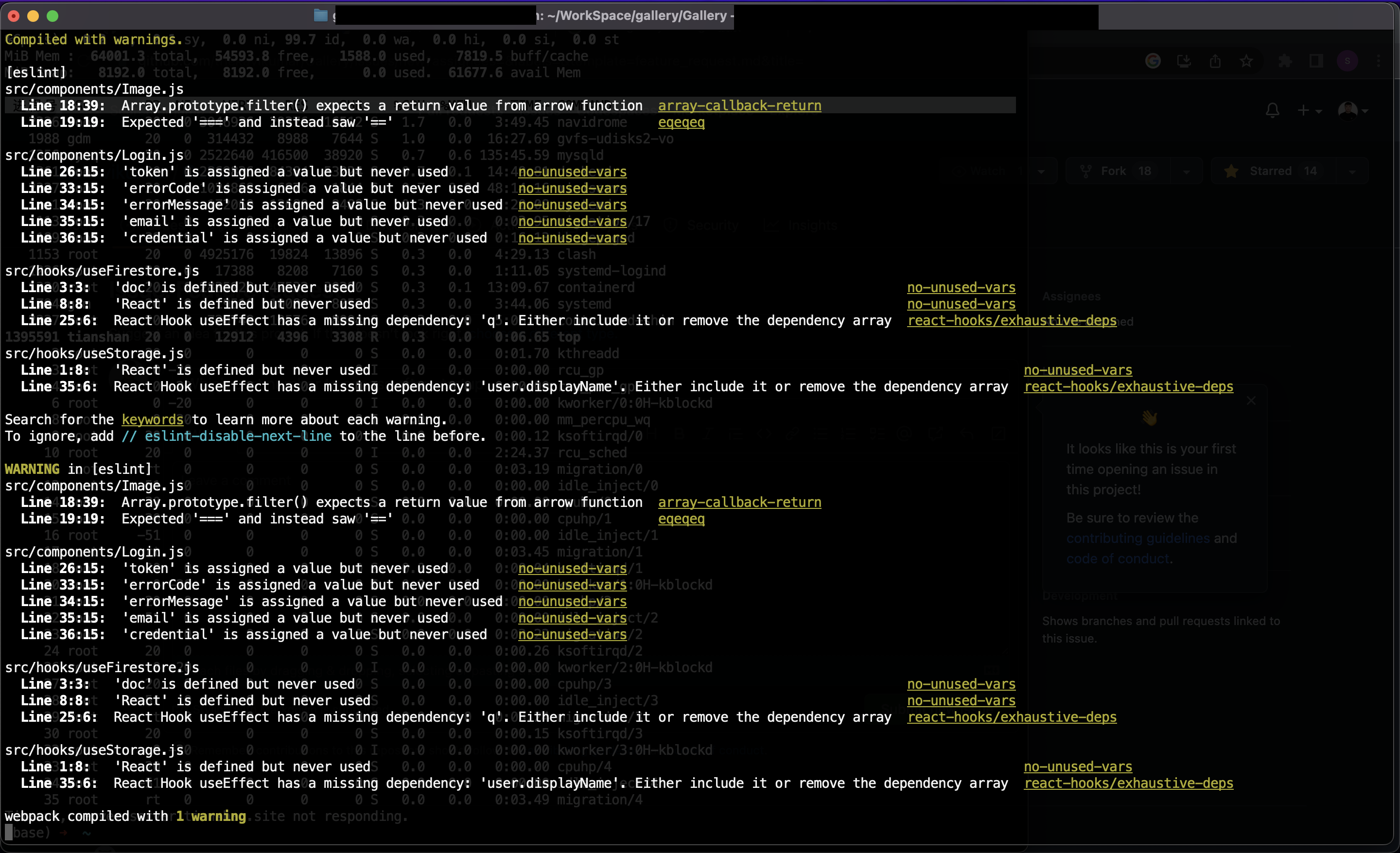Click 'src/hooks/useStorage.js' in the upper lint report
1400x853 pixels.
(94, 353)
